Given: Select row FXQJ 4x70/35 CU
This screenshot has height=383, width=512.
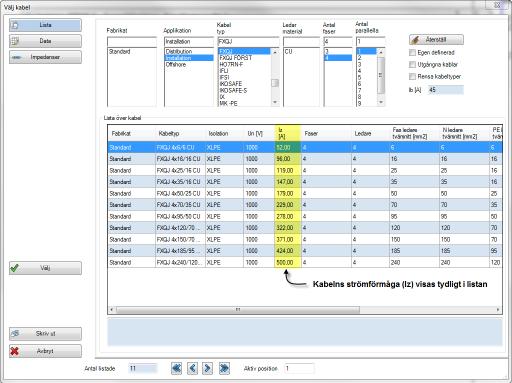Looking at the screenshot, I should click(x=305, y=205).
